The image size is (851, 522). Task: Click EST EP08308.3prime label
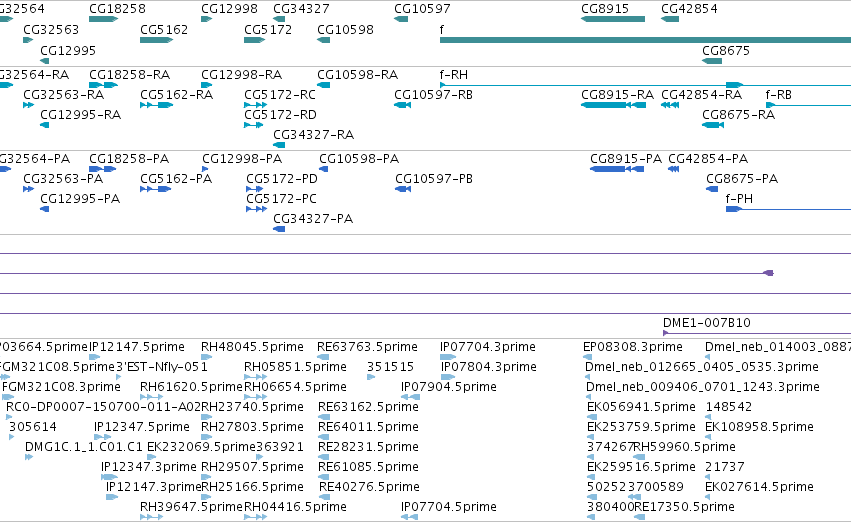click(x=633, y=347)
